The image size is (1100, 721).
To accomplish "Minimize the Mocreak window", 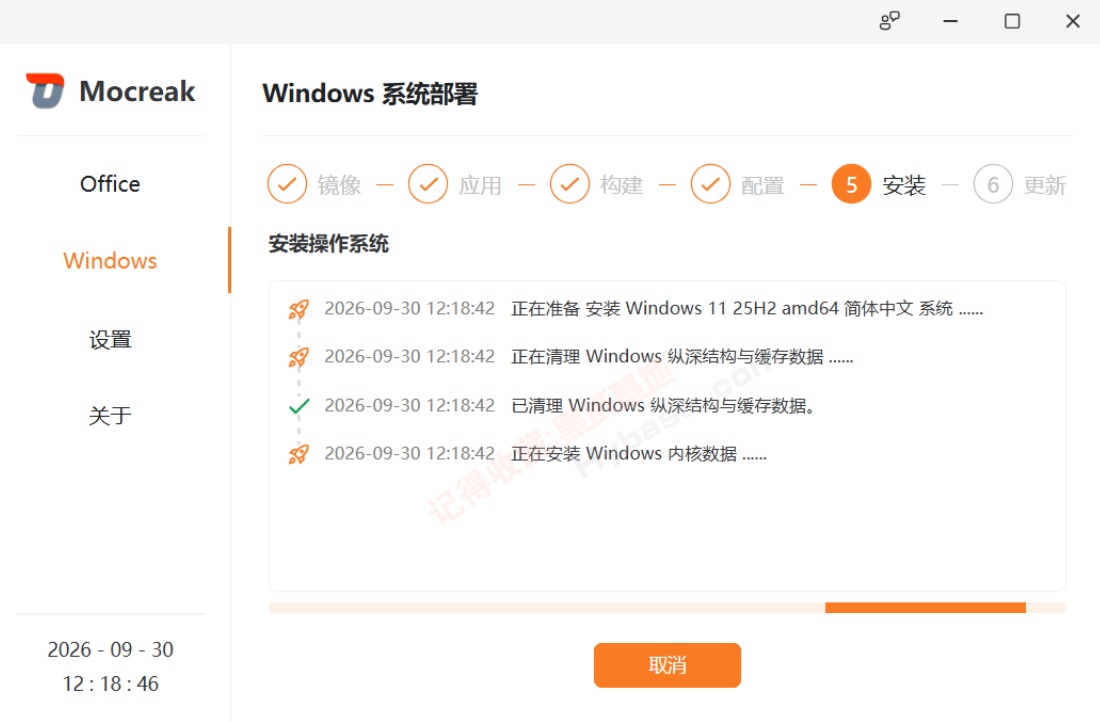I will tap(950, 21).
